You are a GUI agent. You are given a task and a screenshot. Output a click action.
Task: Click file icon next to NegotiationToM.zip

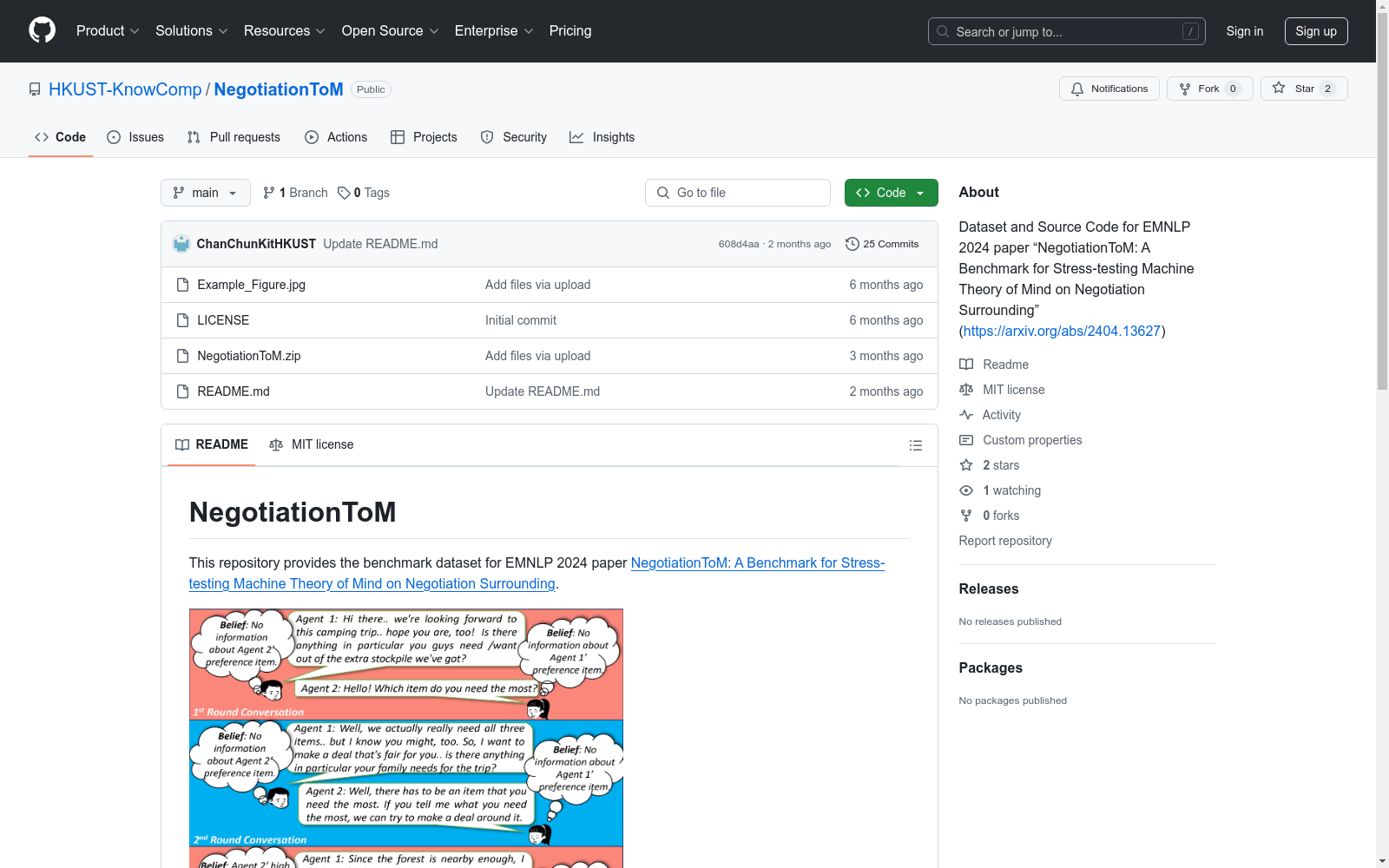[182, 356]
